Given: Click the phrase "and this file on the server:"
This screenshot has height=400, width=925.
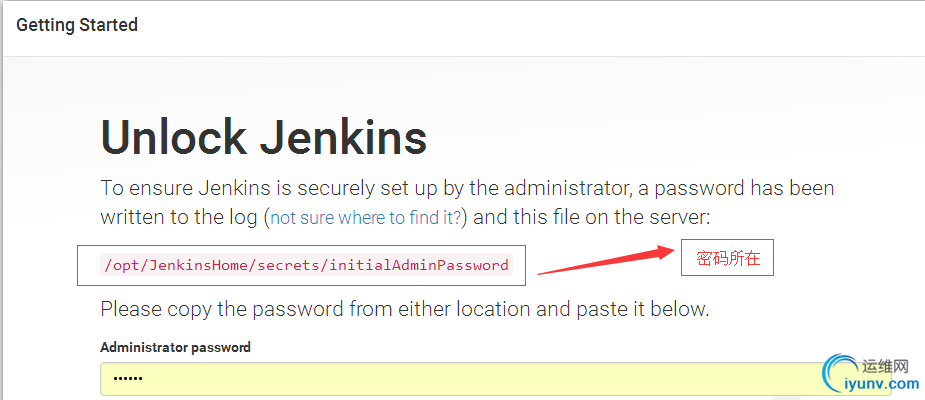Looking at the screenshot, I should point(592,218).
